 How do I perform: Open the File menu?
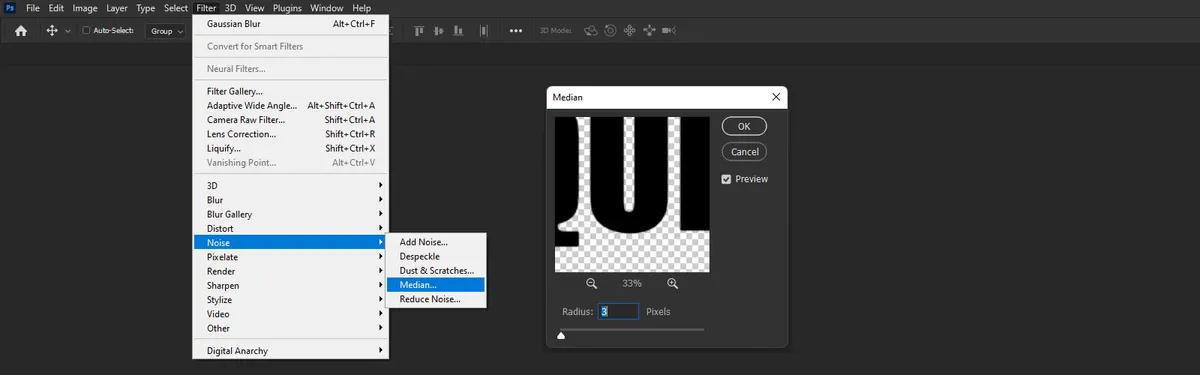pyautogui.click(x=33, y=8)
